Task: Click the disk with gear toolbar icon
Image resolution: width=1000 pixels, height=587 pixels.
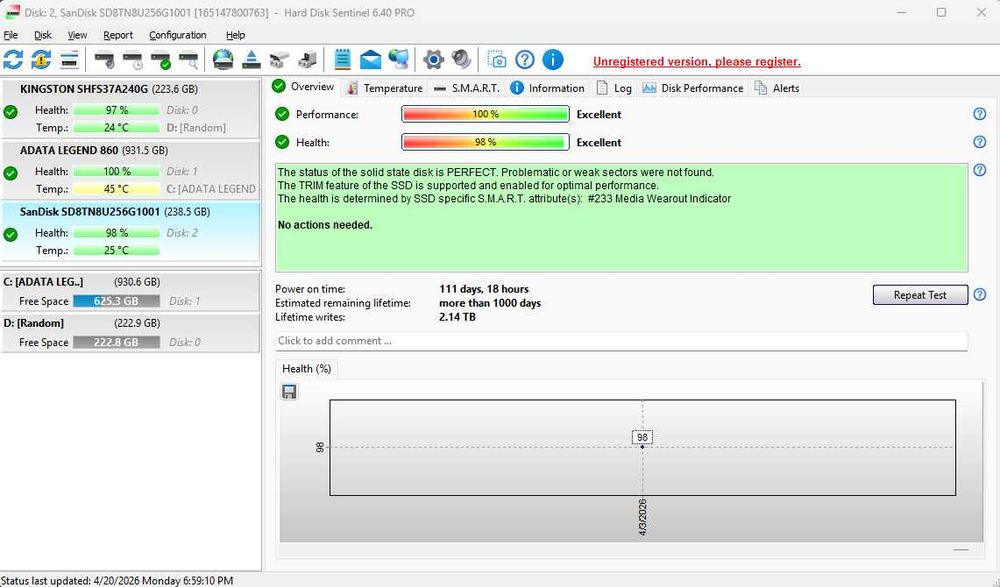Action: click(x=105, y=61)
